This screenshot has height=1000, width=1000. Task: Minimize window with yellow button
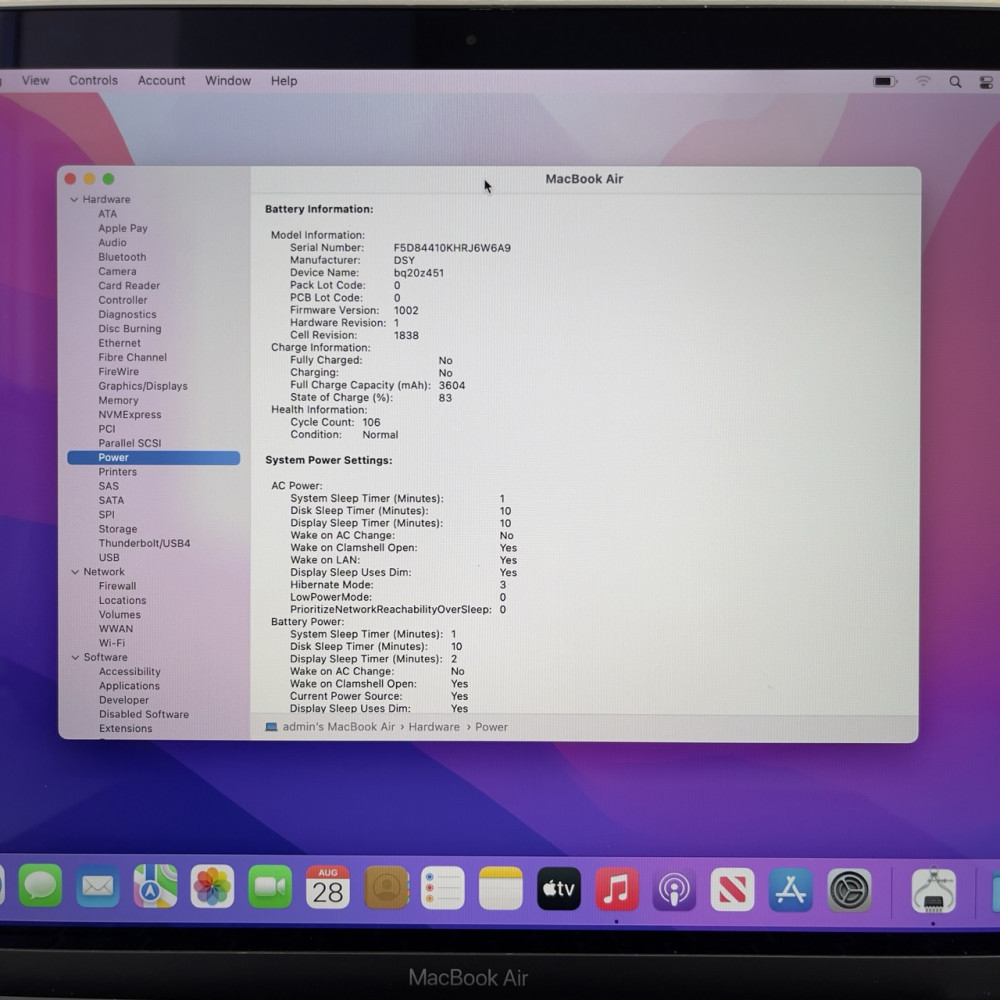(89, 179)
